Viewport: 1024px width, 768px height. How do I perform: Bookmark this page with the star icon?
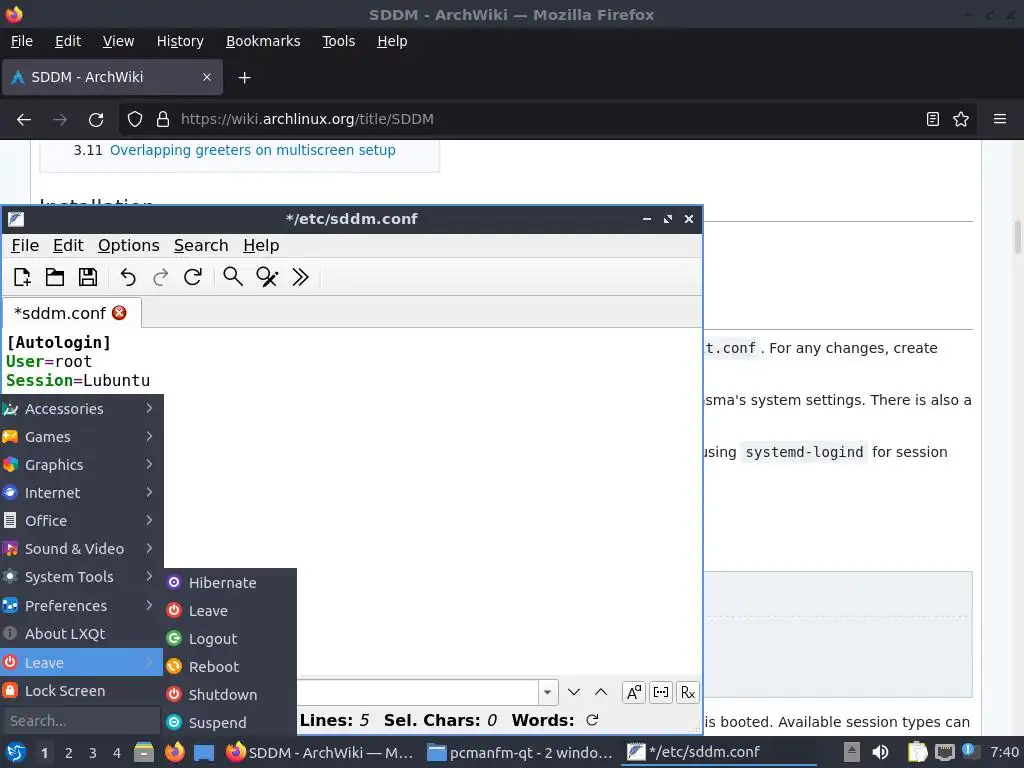tap(961, 120)
